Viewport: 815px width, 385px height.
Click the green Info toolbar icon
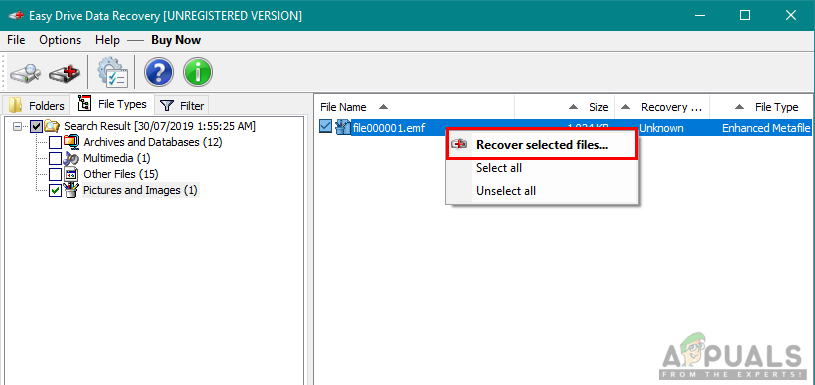198,72
